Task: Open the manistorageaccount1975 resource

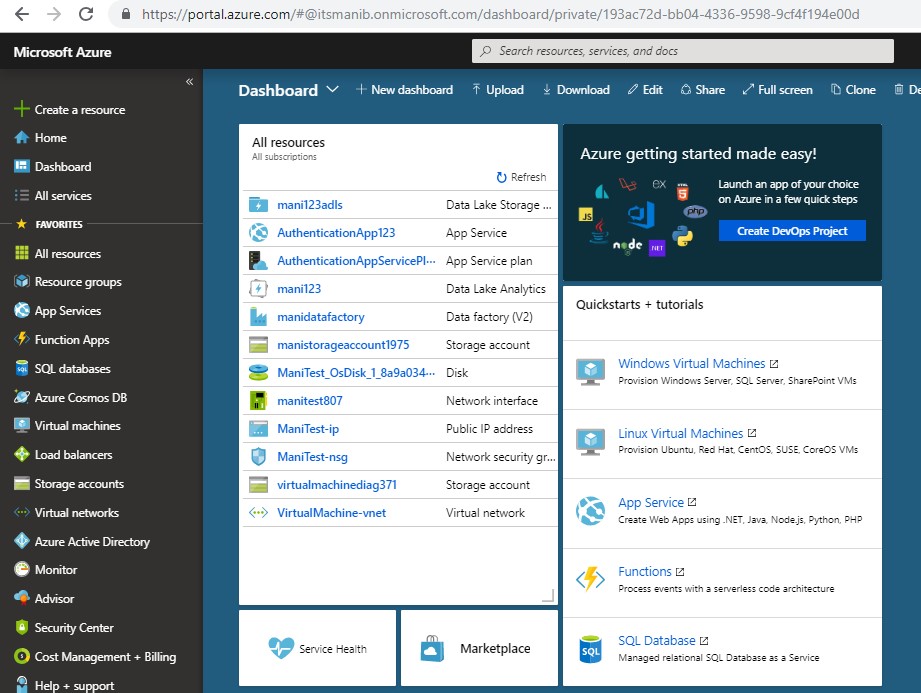Action: (343, 345)
